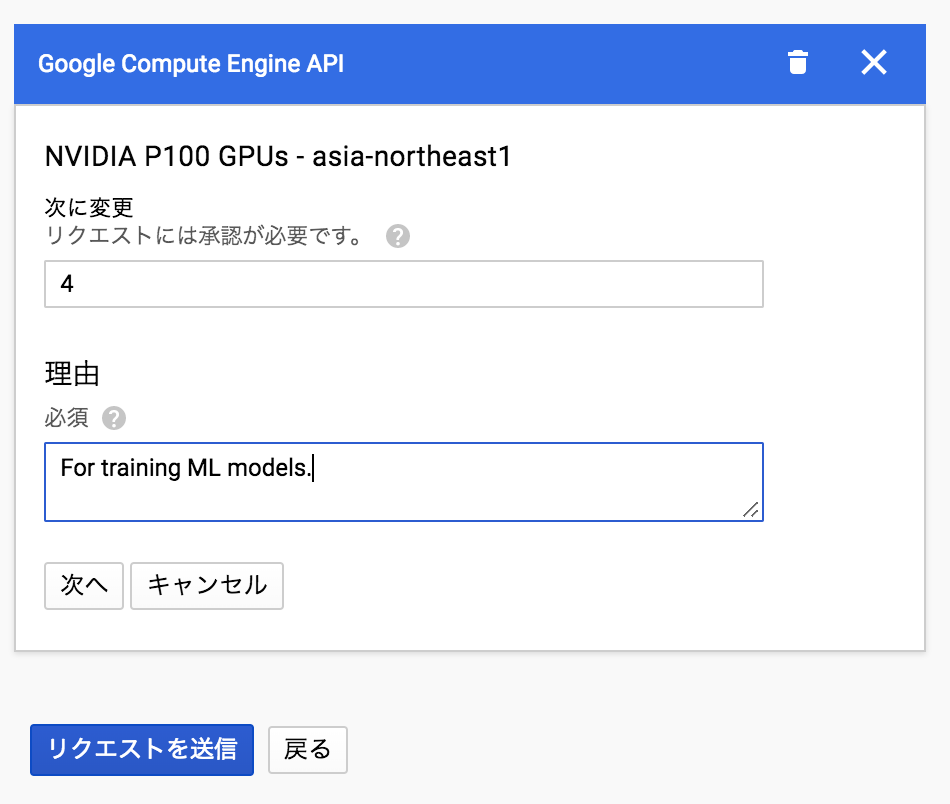
Task: Click the 理由 section heading
Action: tap(72, 374)
